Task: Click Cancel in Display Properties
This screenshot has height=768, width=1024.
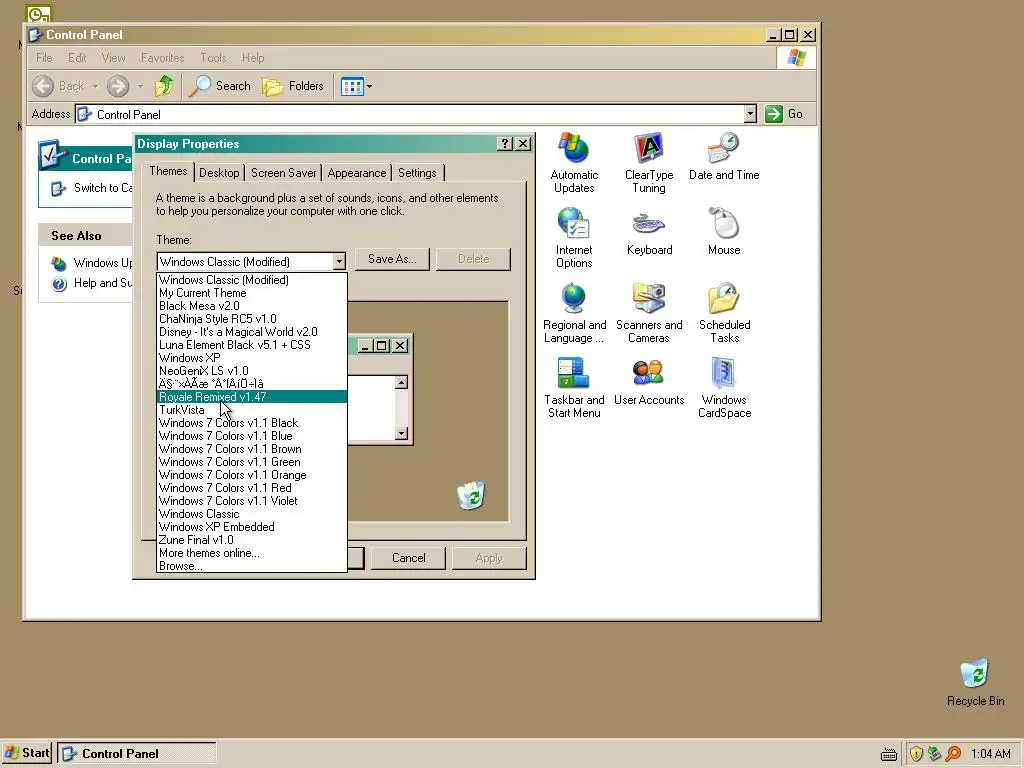Action: point(408,558)
